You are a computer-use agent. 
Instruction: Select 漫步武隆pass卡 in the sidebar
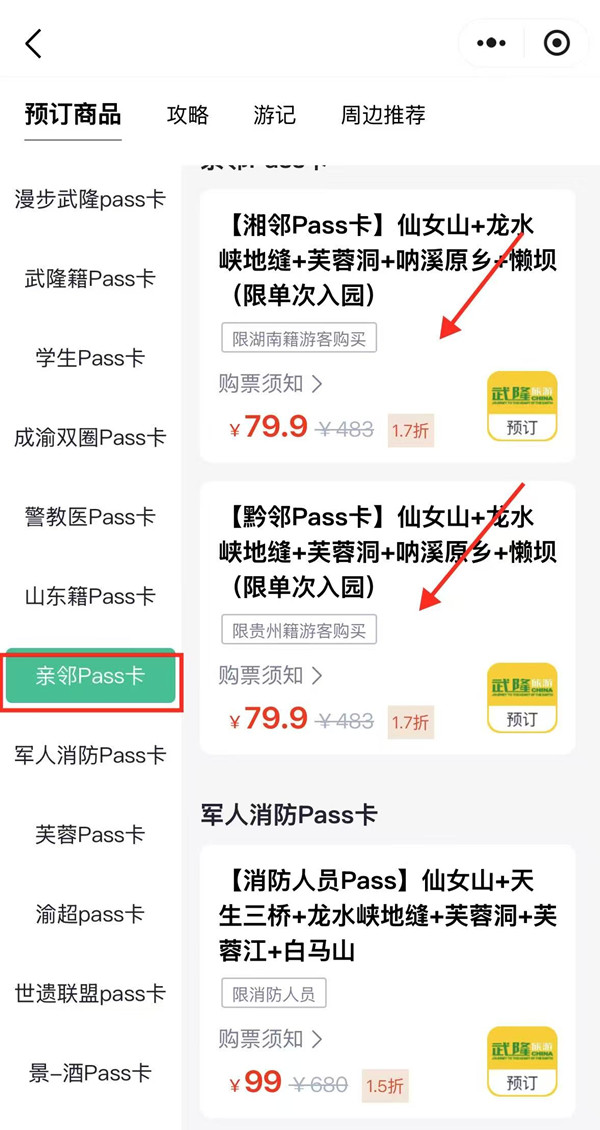point(91,199)
